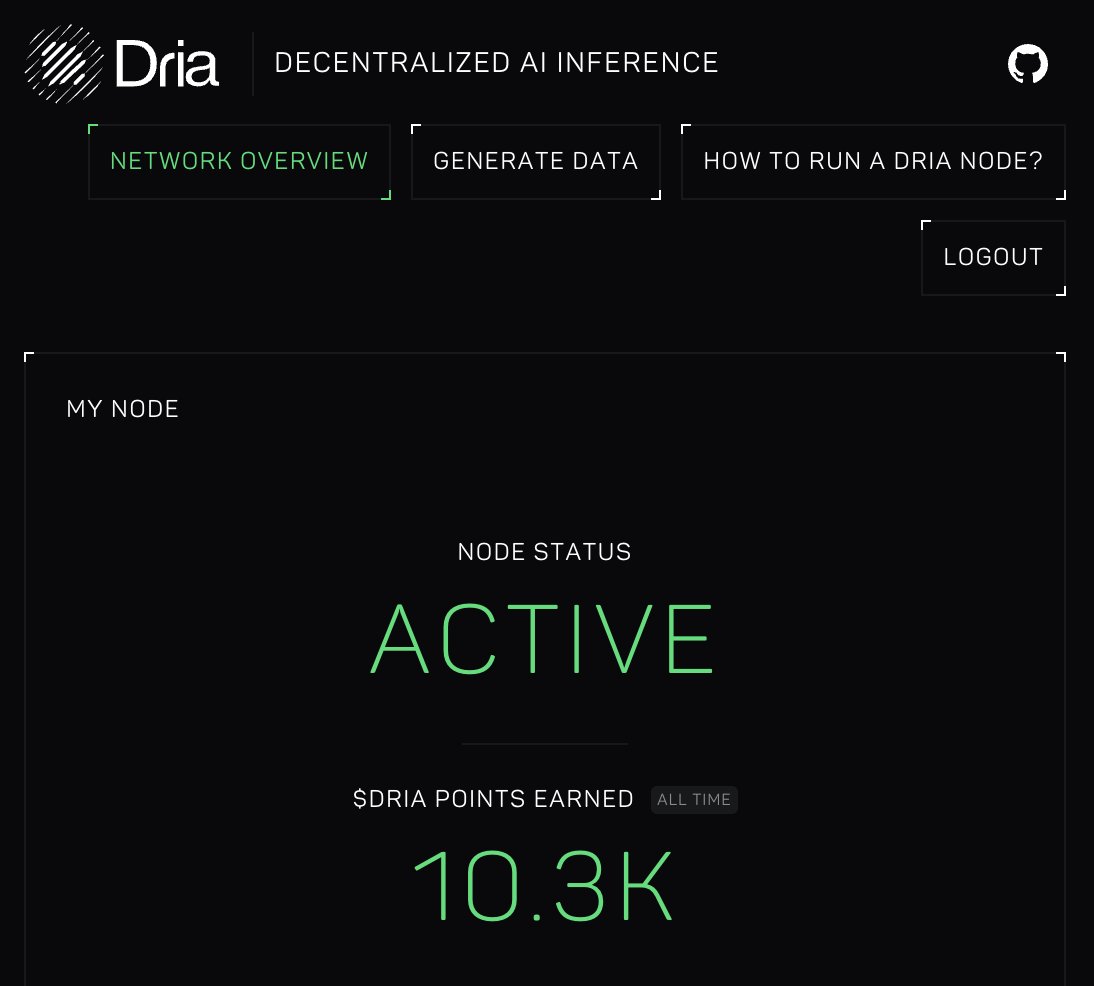This screenshot has height=986, width=1094.
Task: Click the ACTIVE status text
Action: pyautogui.click(x=543, y=639)
